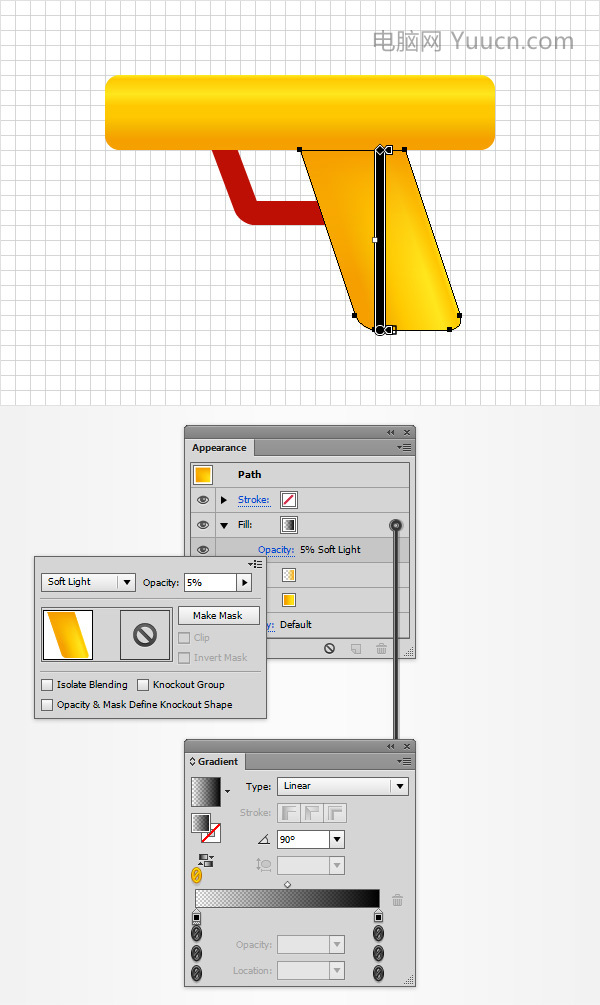Toggle visibility eye of Fill attribute
The height and width of the screenshot is (1005, 600).
coord(203,525)
